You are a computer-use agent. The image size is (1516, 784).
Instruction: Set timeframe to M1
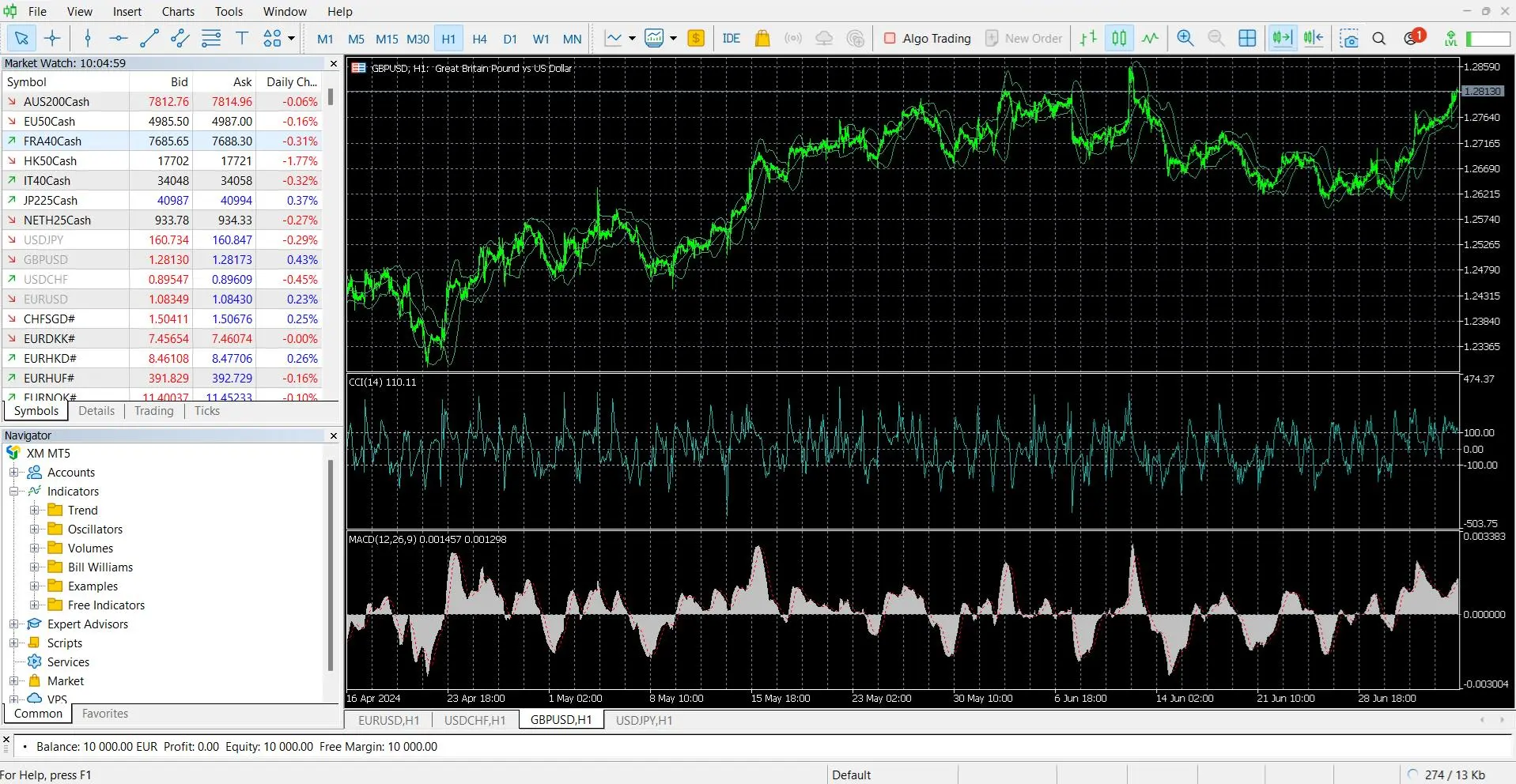pyautogui.click(x=325, y=39)
